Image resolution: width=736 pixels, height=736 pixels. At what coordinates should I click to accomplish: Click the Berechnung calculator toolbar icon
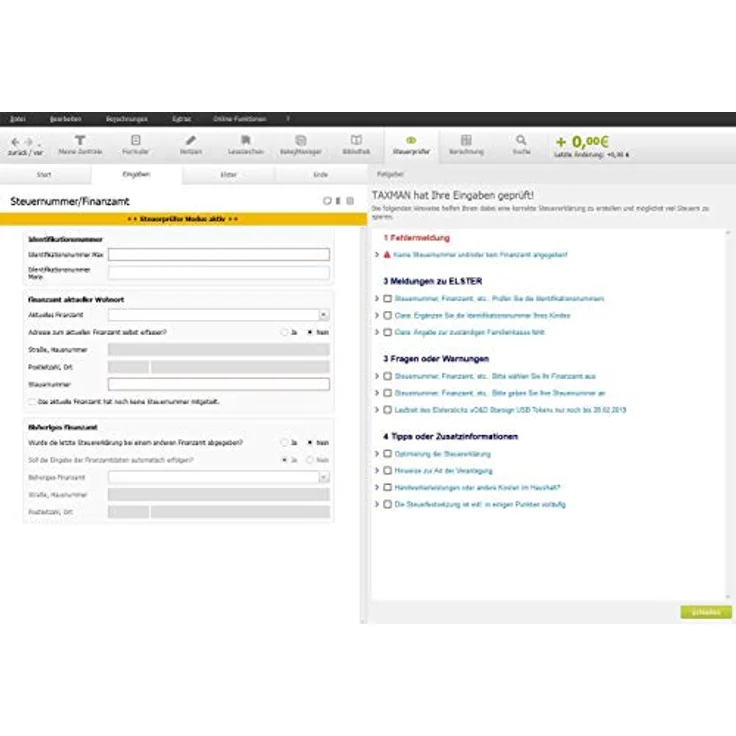tap(466, 142)
